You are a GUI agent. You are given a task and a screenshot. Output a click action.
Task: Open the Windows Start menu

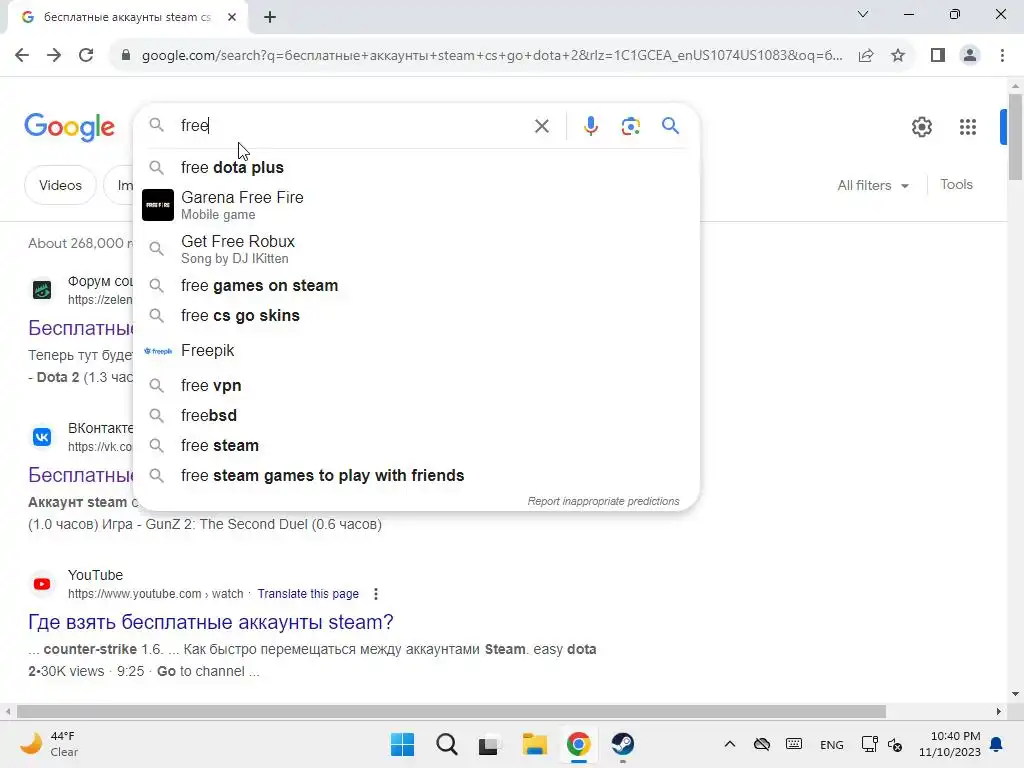coord(402,744)
